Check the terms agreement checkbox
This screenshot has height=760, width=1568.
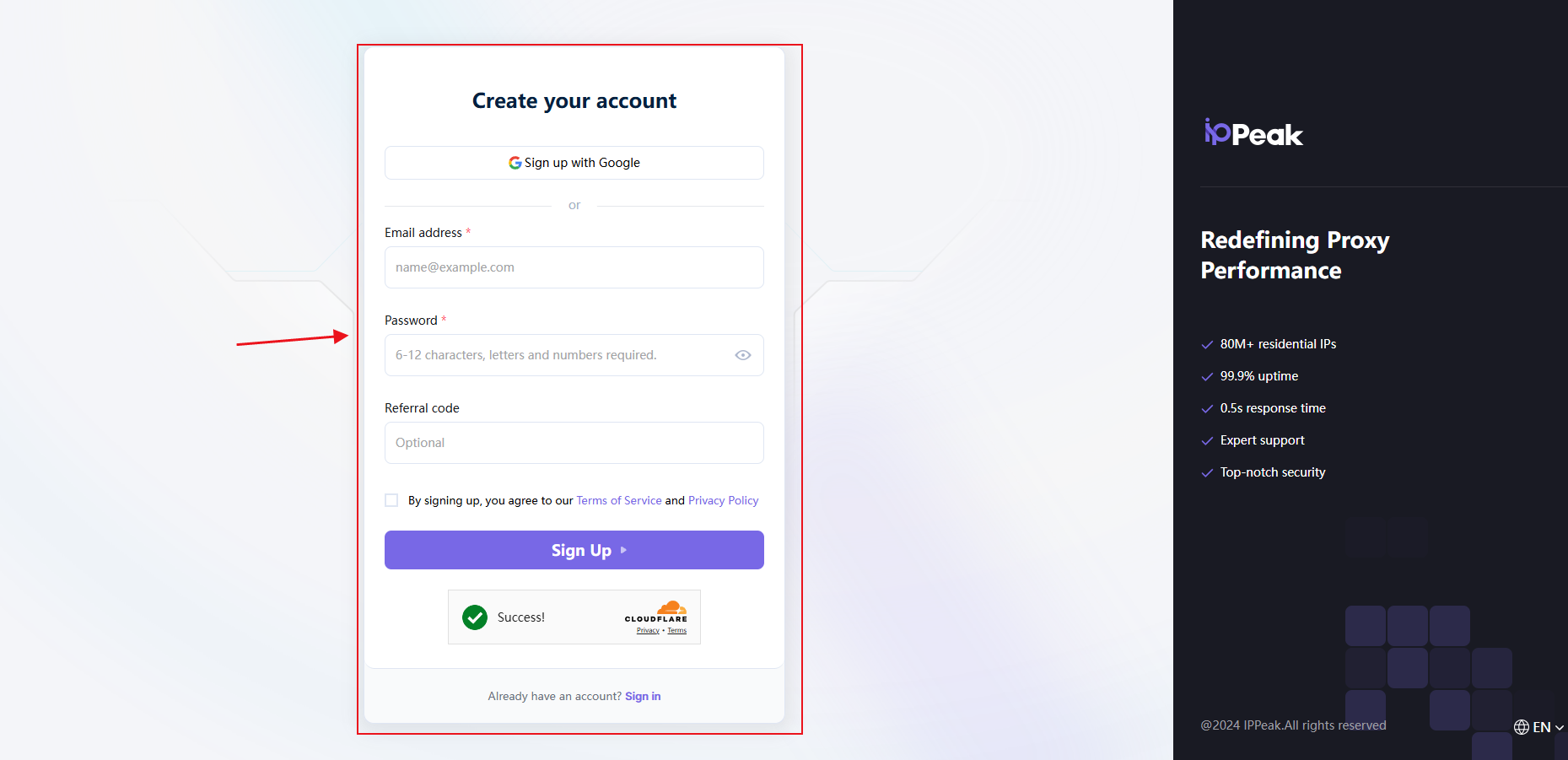391,500
